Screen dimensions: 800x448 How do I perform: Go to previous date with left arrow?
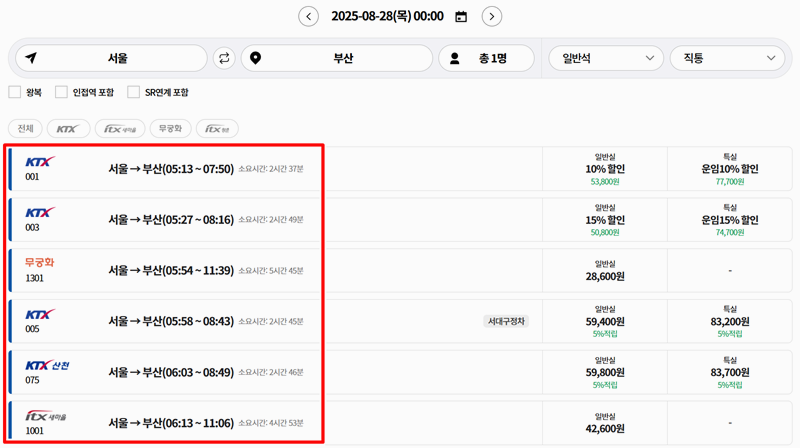pyautogui.click(x=308, y=16)
